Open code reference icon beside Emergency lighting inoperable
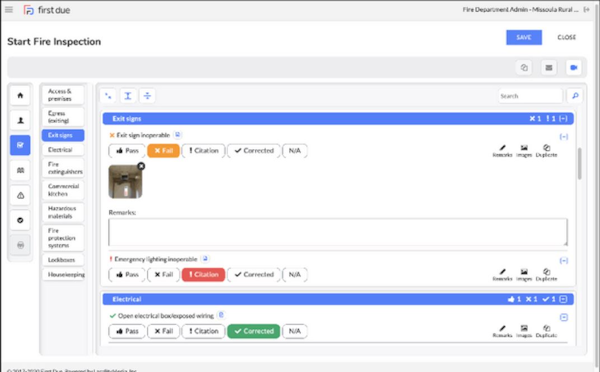 click(x=205, y=259)
